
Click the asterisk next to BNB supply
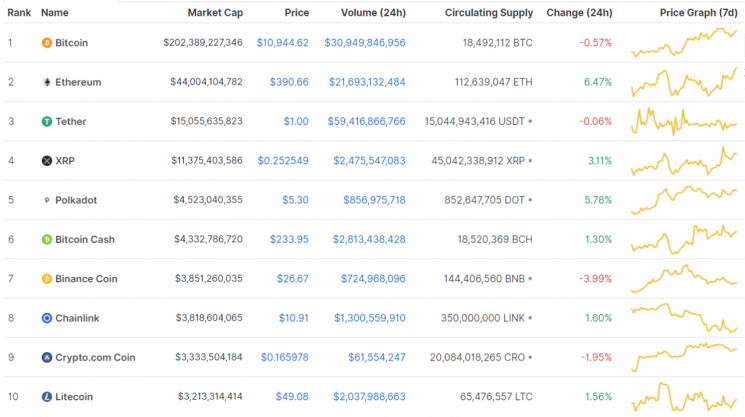coord(530,279)
